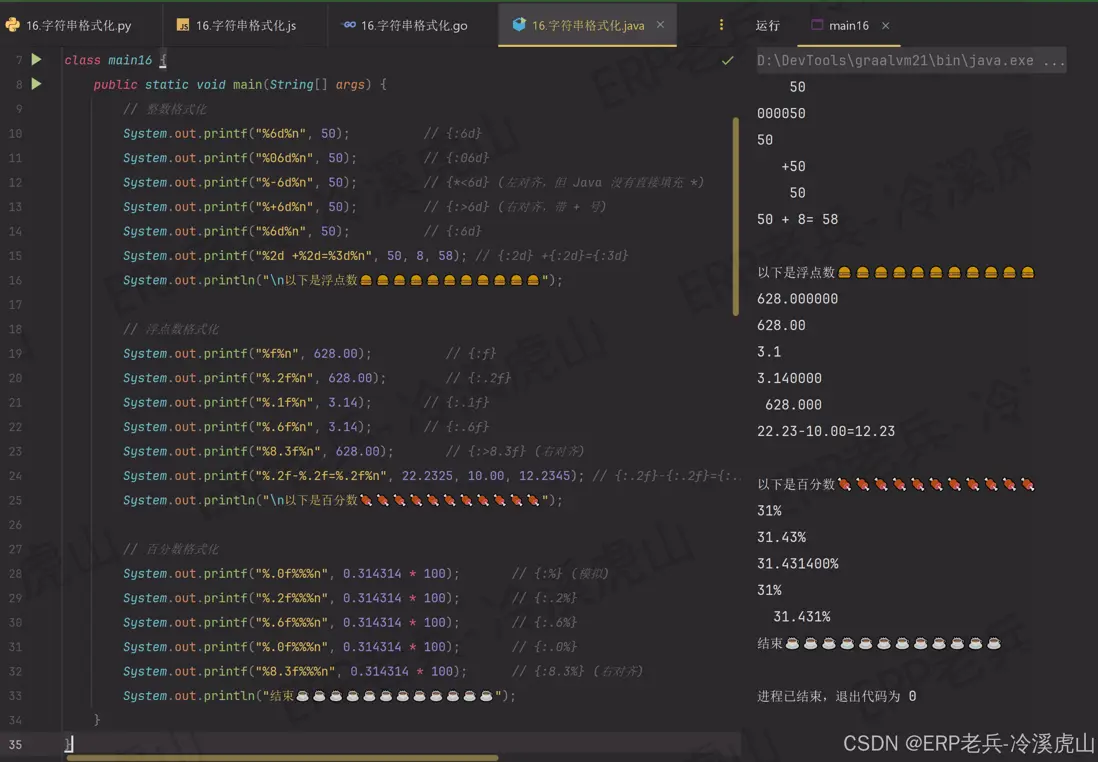Viewport: 1098px width, 762px height.
Task: Open the editor tabs more-options menu
Action: tap(722, 25)
